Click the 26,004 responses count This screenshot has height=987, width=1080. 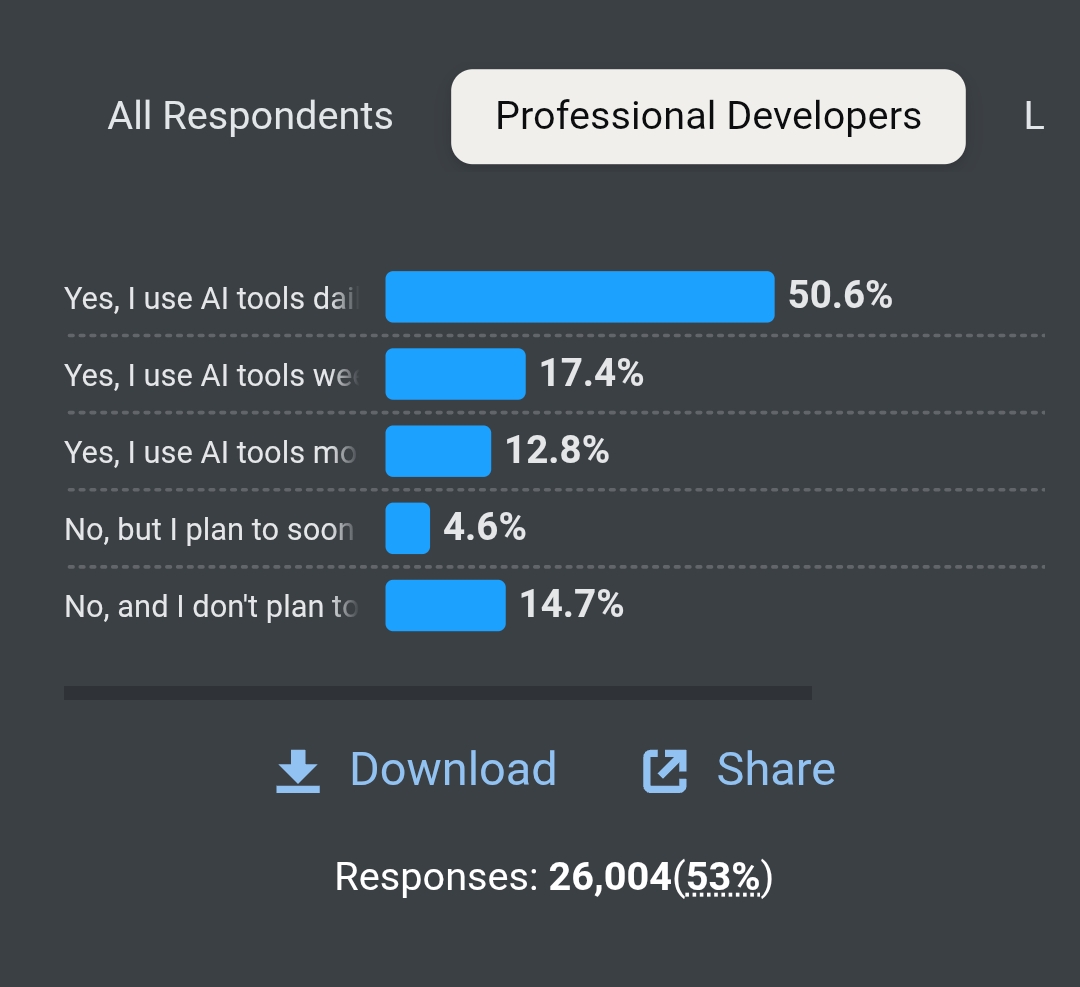[610, 877]
